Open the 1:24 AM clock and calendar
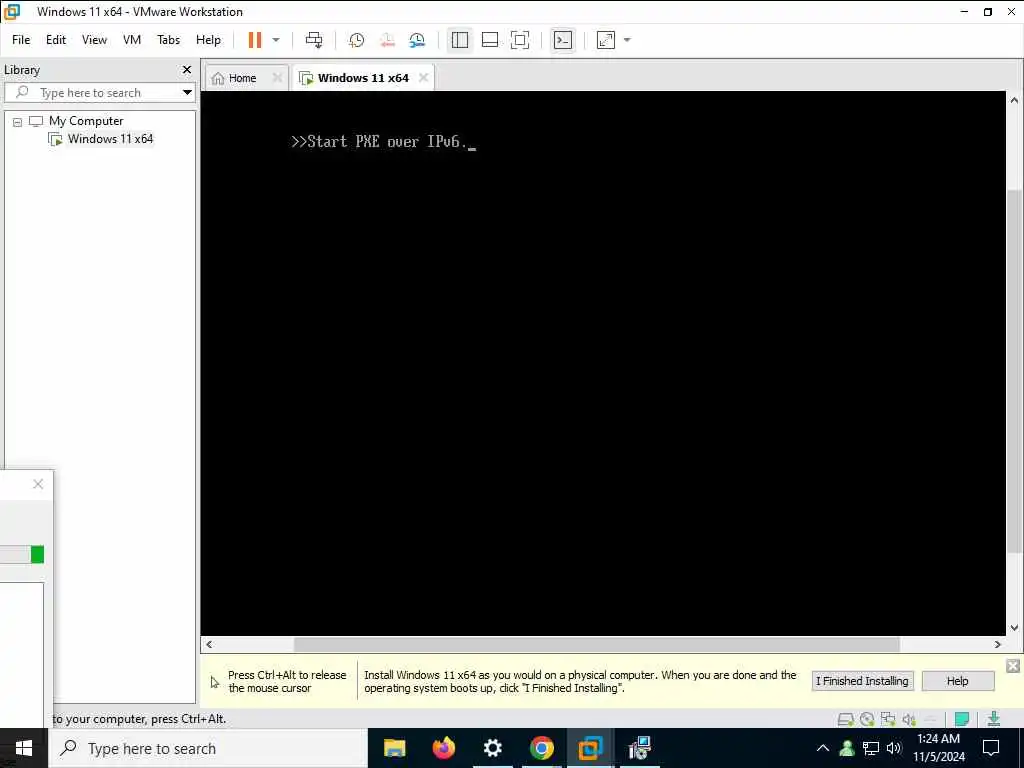Image resolution: width=1024 pixels, height=768 pixels. coord(938,748)
